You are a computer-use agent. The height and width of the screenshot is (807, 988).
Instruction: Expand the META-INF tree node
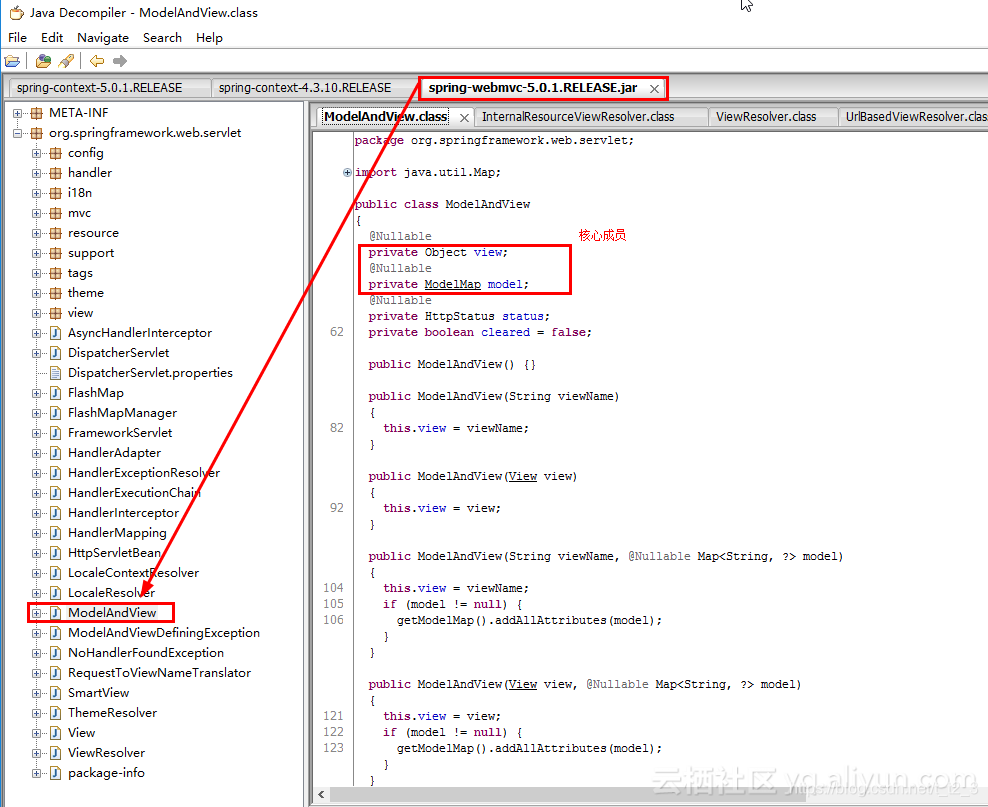pyautogui.click(x=18, y=113)
